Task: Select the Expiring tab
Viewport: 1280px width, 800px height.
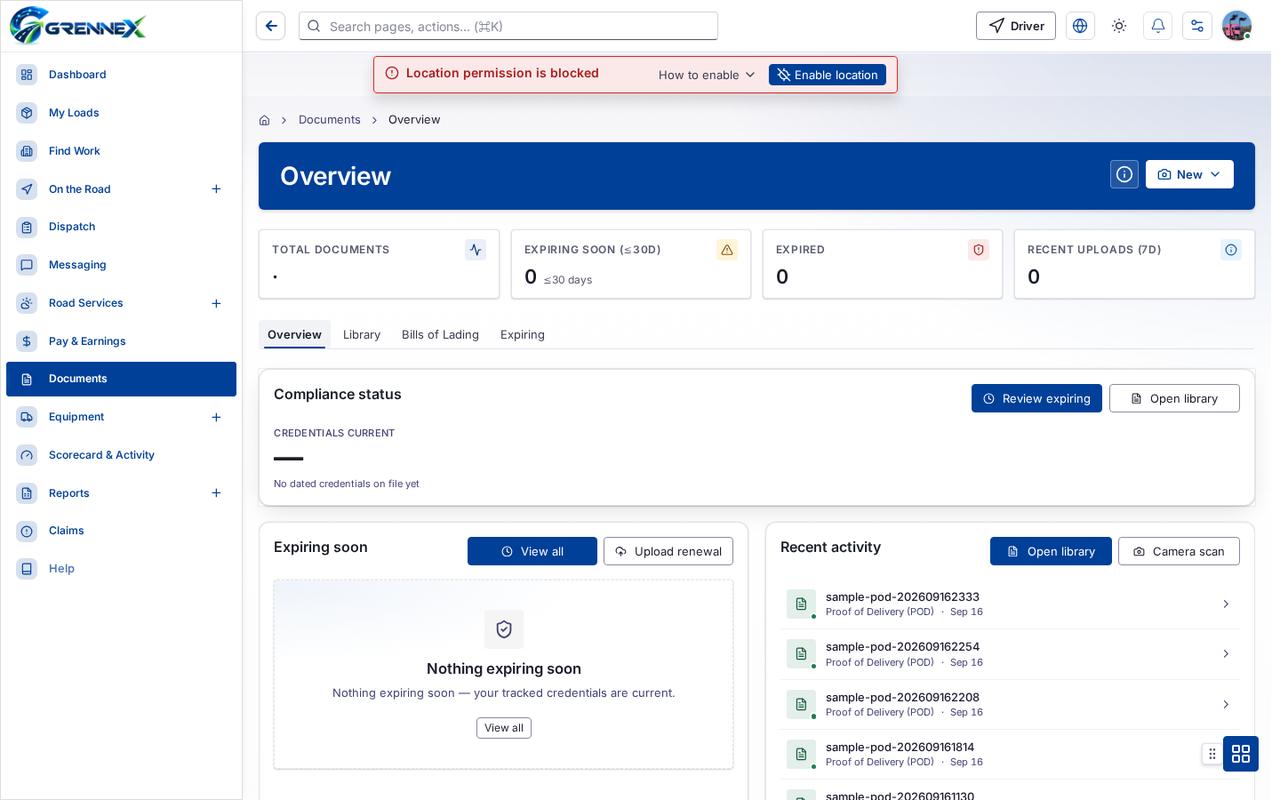Action: click(522, 334)
